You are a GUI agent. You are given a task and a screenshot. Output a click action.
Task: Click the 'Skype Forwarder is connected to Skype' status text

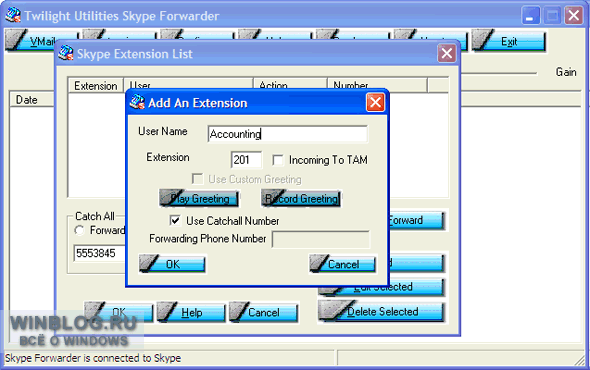coord(93,358)
